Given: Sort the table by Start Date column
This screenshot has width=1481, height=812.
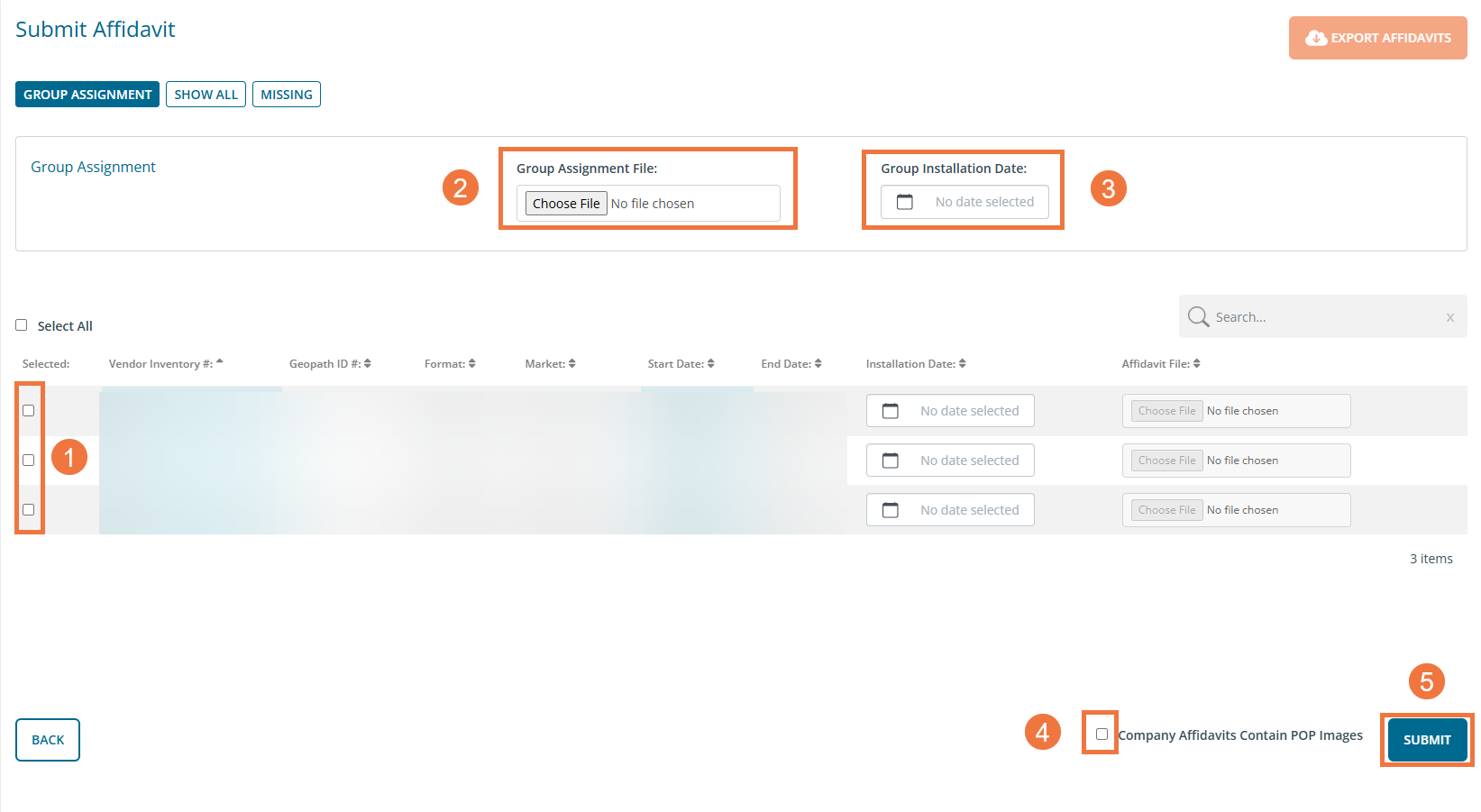Looking at the screenshot, I should pos(710,364).
